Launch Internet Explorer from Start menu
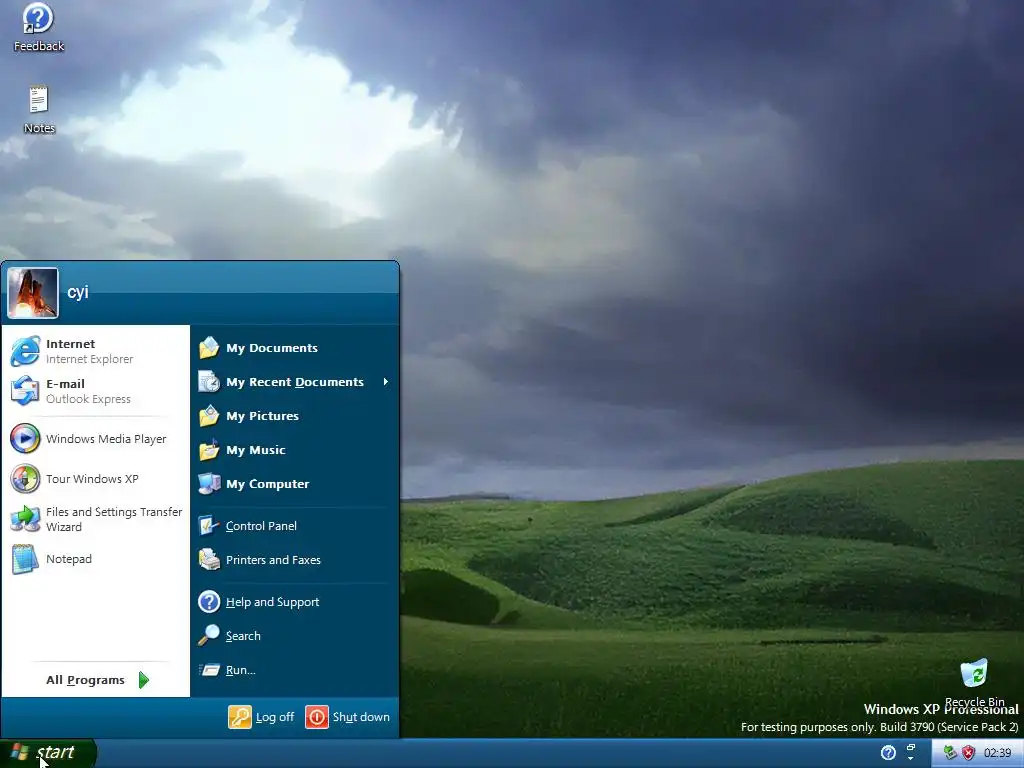This screenshot has height=768, width=1024. click(x=95, y=351)
